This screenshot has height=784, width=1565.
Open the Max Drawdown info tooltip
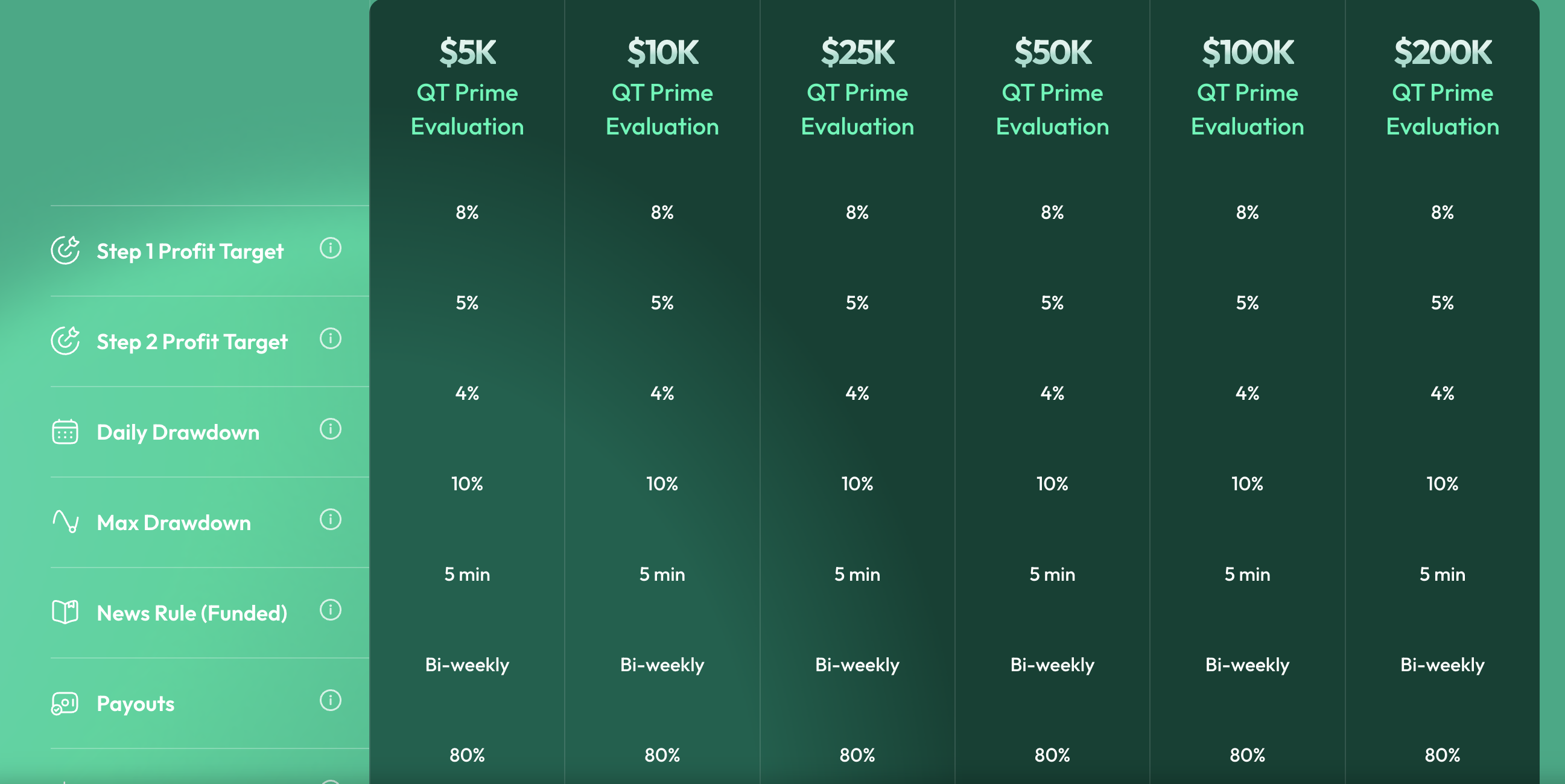[331, 520]
